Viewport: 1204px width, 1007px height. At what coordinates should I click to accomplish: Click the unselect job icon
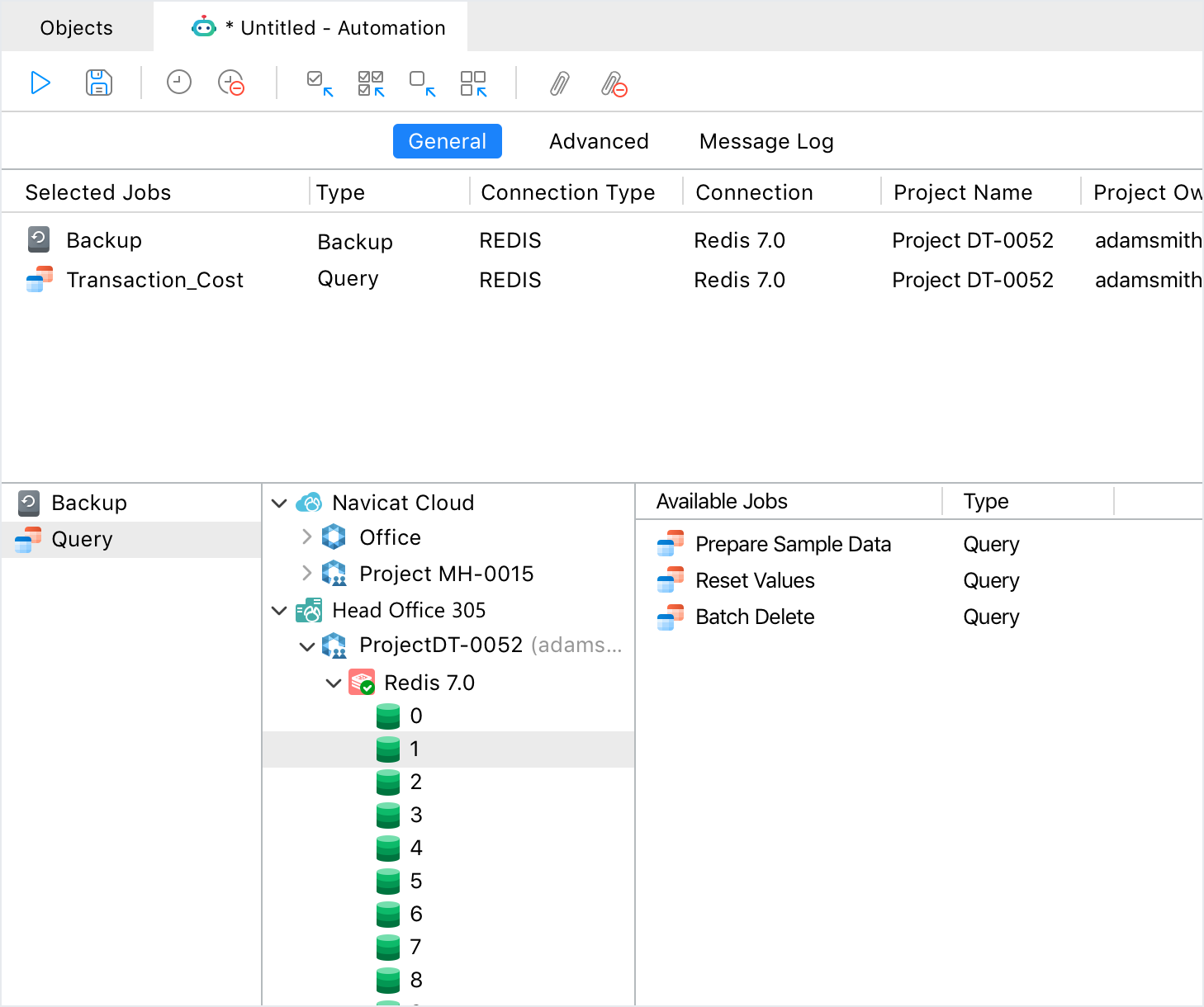[x=423, y=83]
